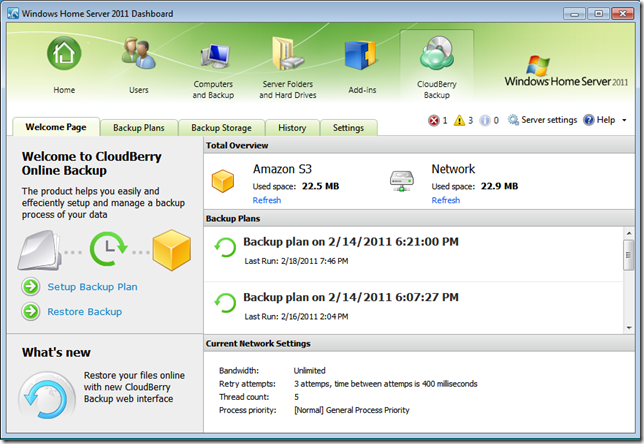Click the Amazon S3 yellow cube icon

point(223,181)
